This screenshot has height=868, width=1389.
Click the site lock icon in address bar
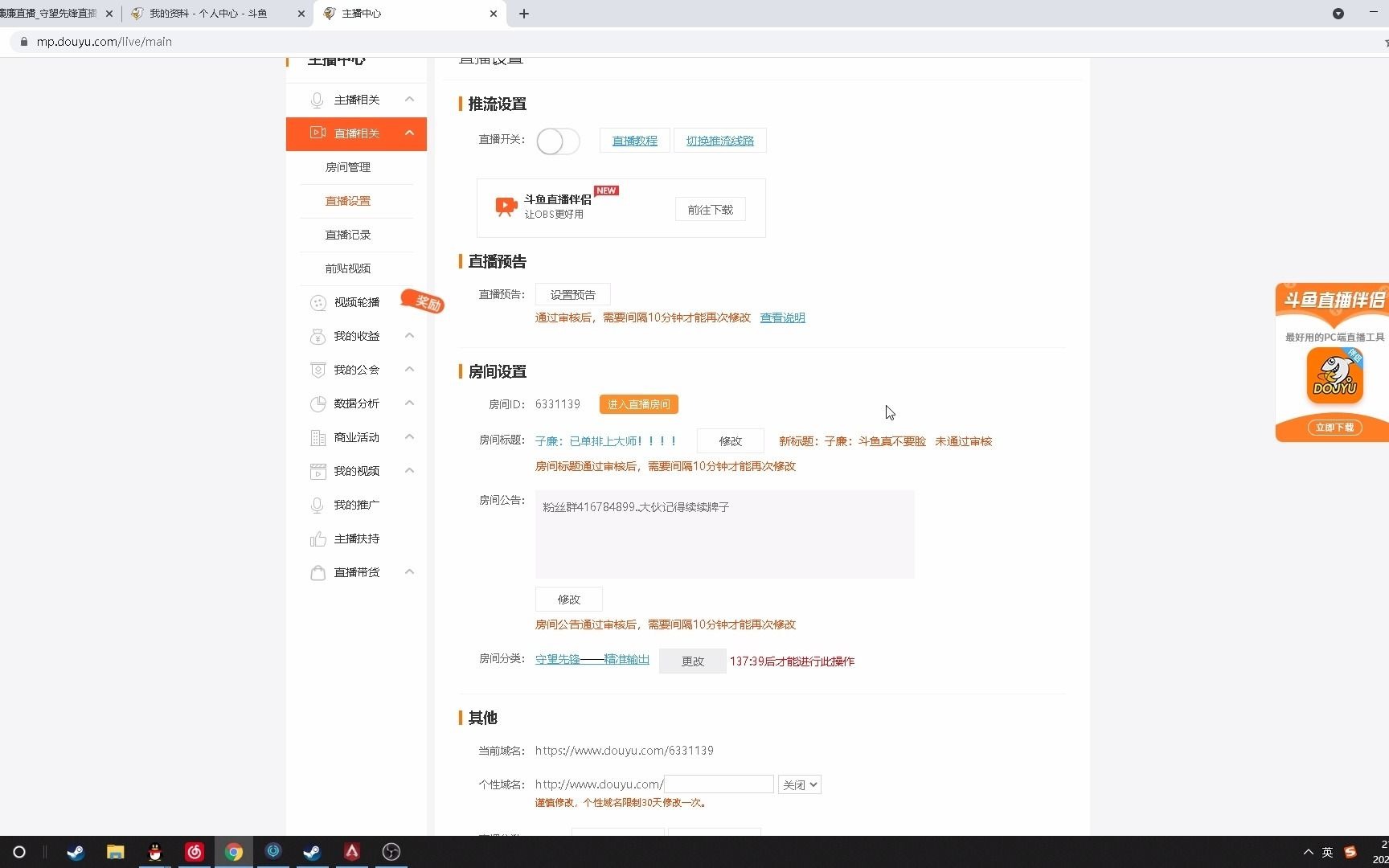(x=23, y=42)
